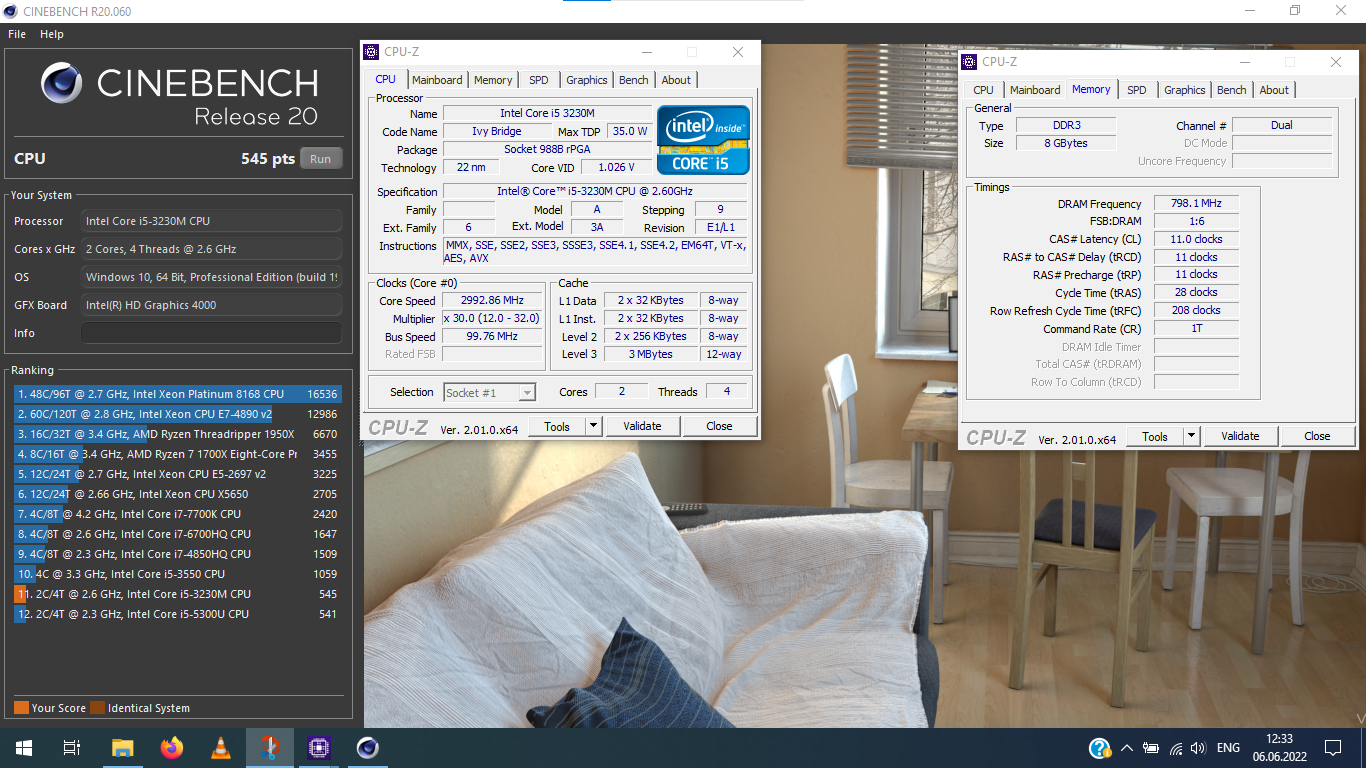Switch to SPD tab in CPU-Z memory window

1137,90
